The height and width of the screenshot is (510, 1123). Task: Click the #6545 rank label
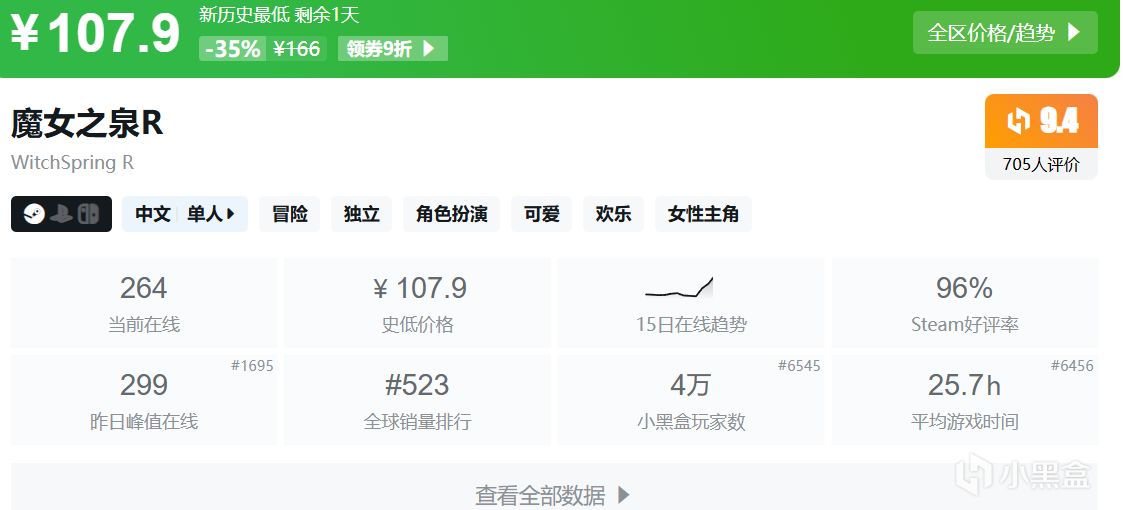tap(799, 366)
